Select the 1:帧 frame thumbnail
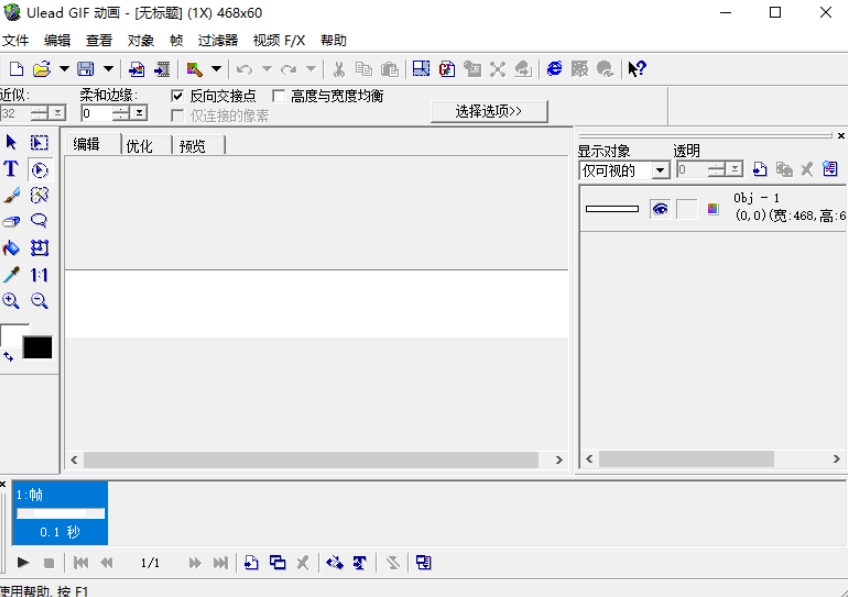 60,513
